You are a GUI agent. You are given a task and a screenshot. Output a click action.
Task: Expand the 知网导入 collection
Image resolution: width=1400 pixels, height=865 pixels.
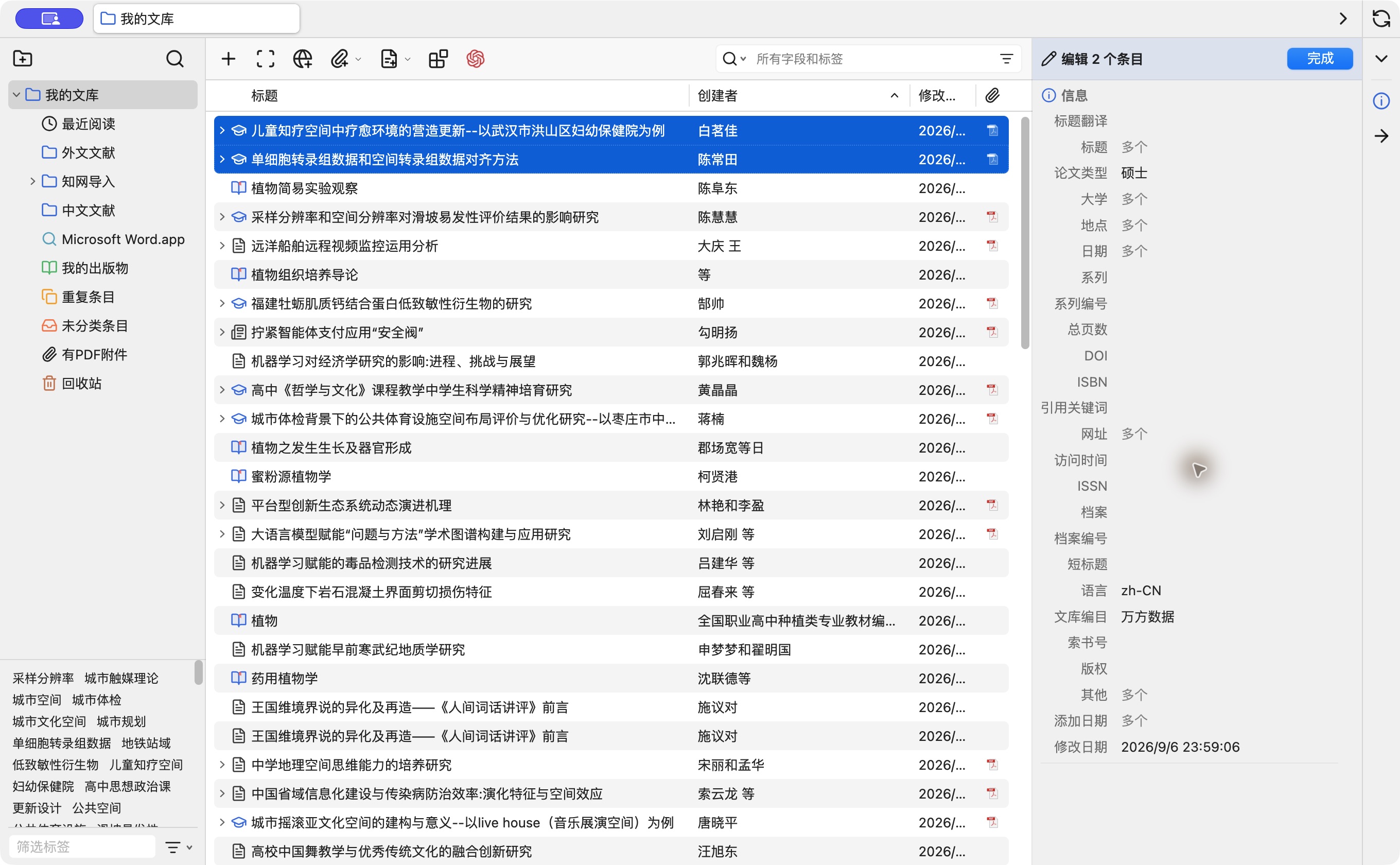pyautogui.click(x=32, y=181)
